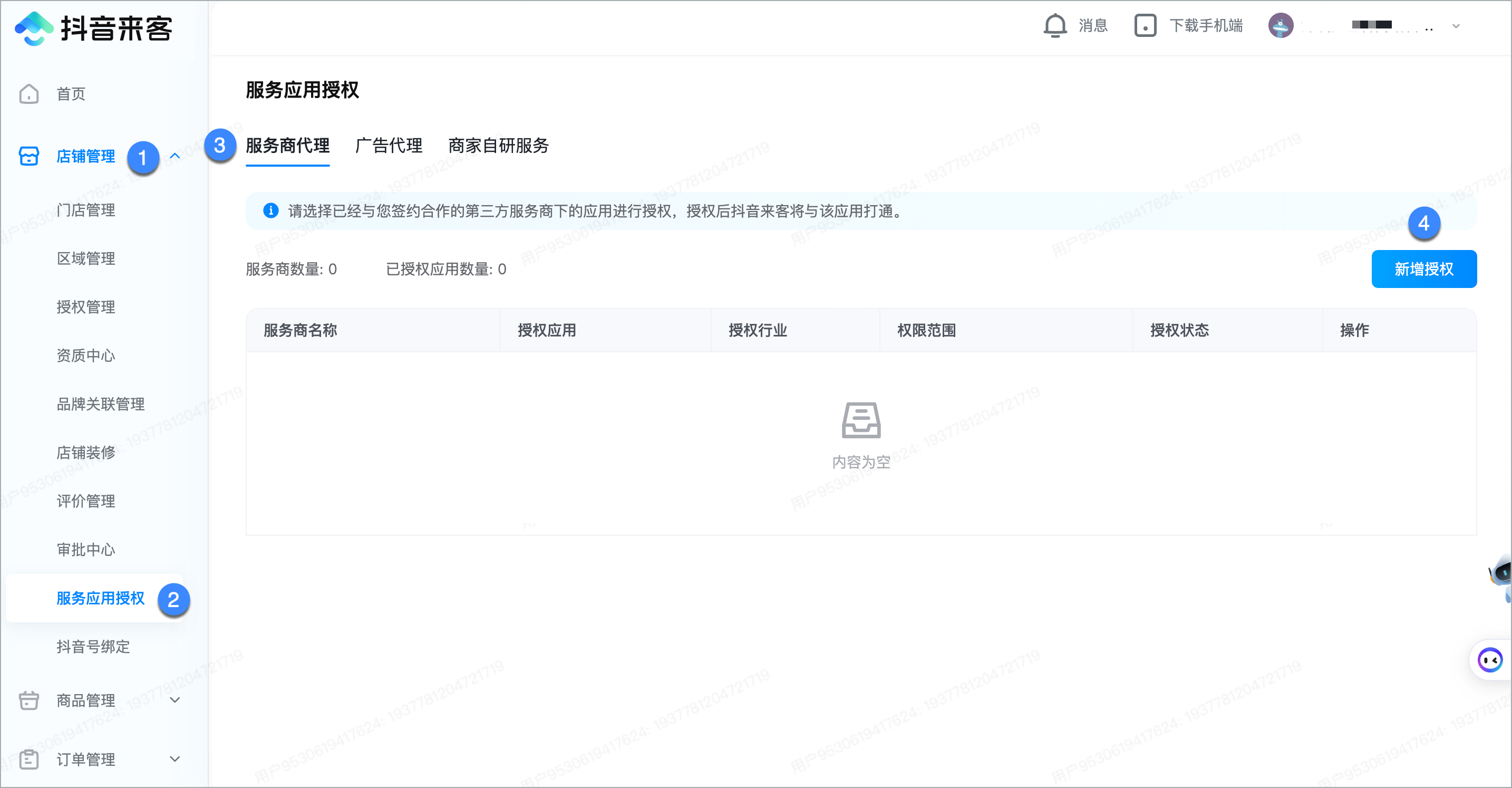Open the purple chat assistant icon
Viewport: 1512px width, 788px height.
[x=1490, y=659]
